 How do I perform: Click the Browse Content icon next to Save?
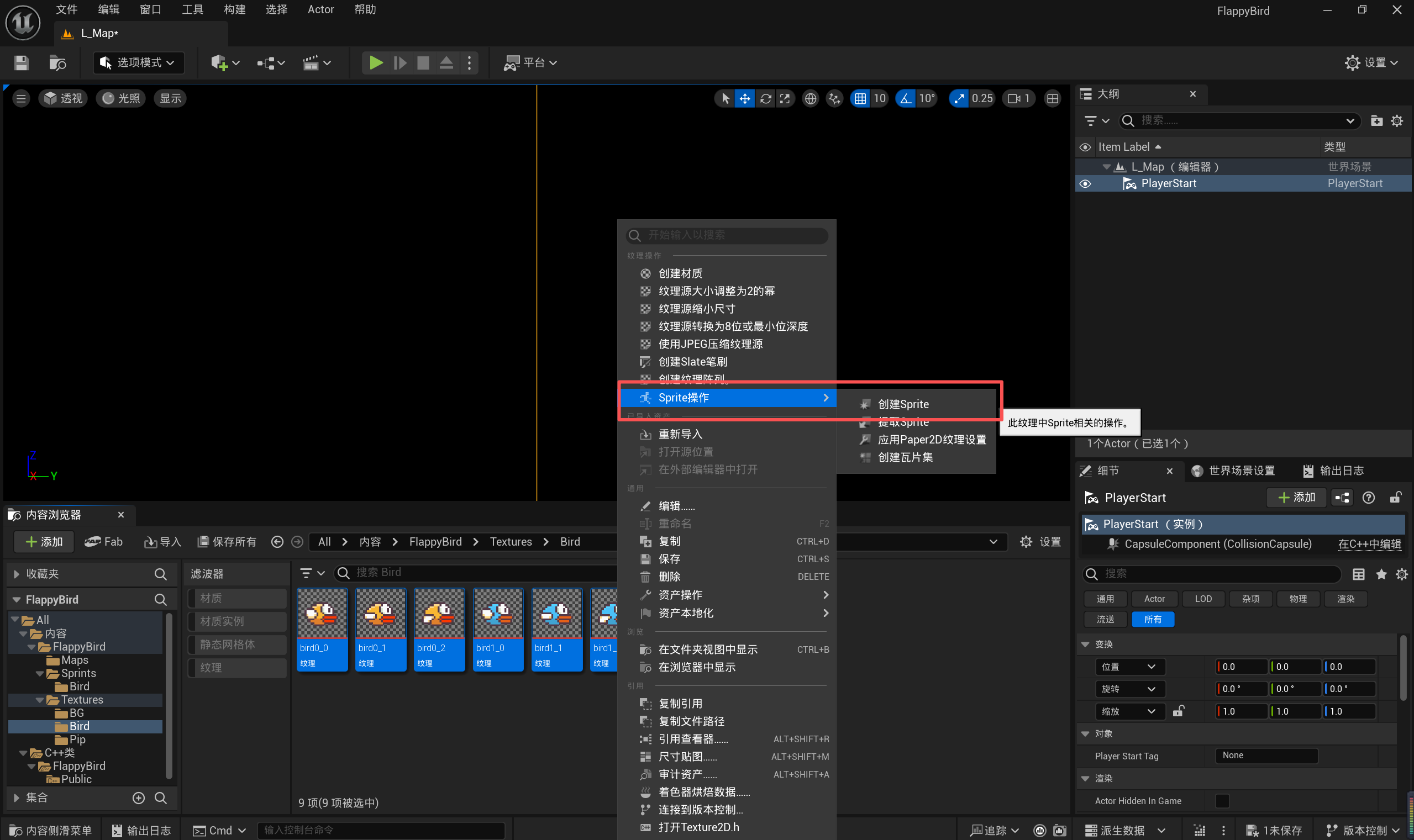57,62
